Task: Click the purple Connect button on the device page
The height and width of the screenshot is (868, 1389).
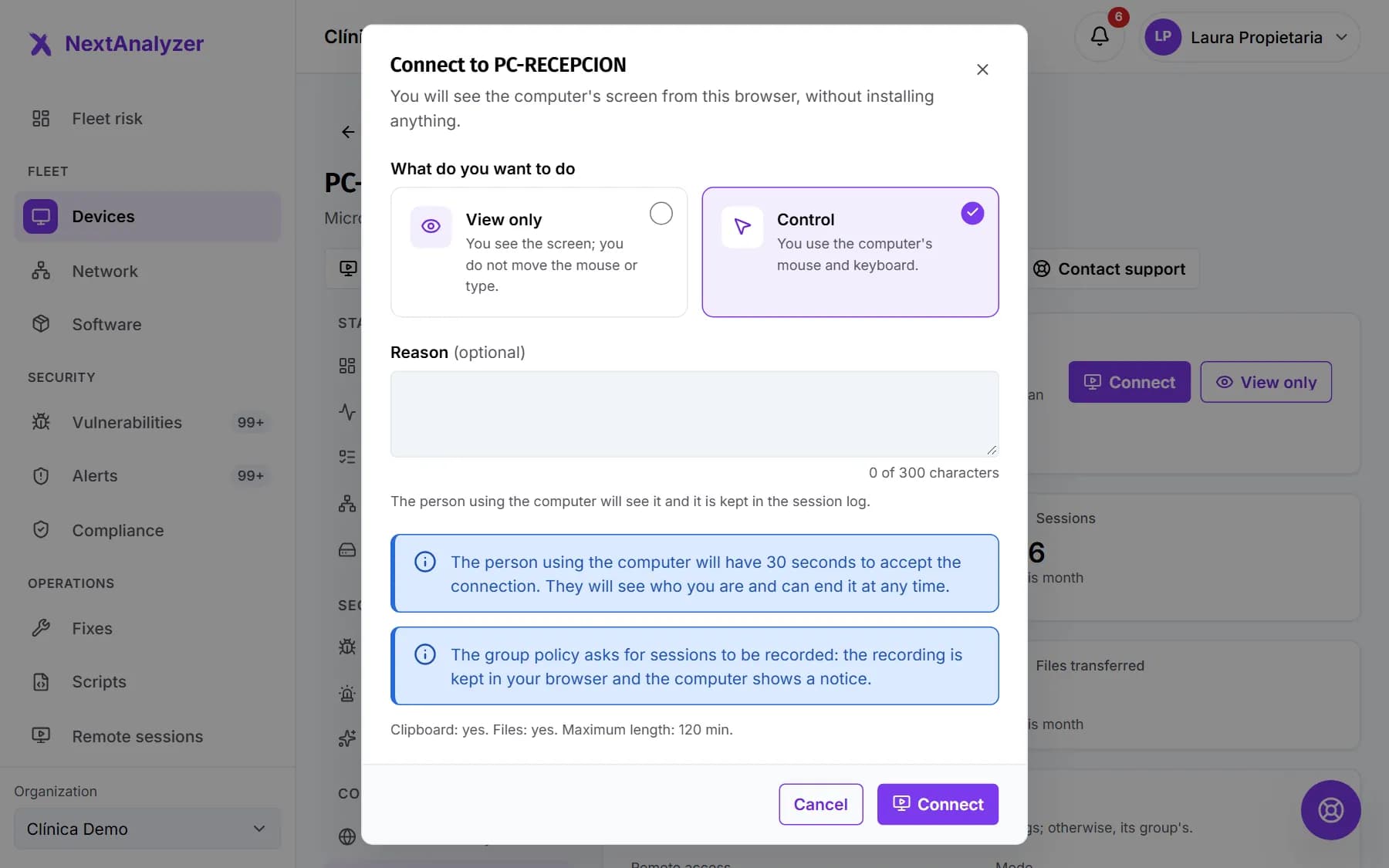Action: [1129, 382]
